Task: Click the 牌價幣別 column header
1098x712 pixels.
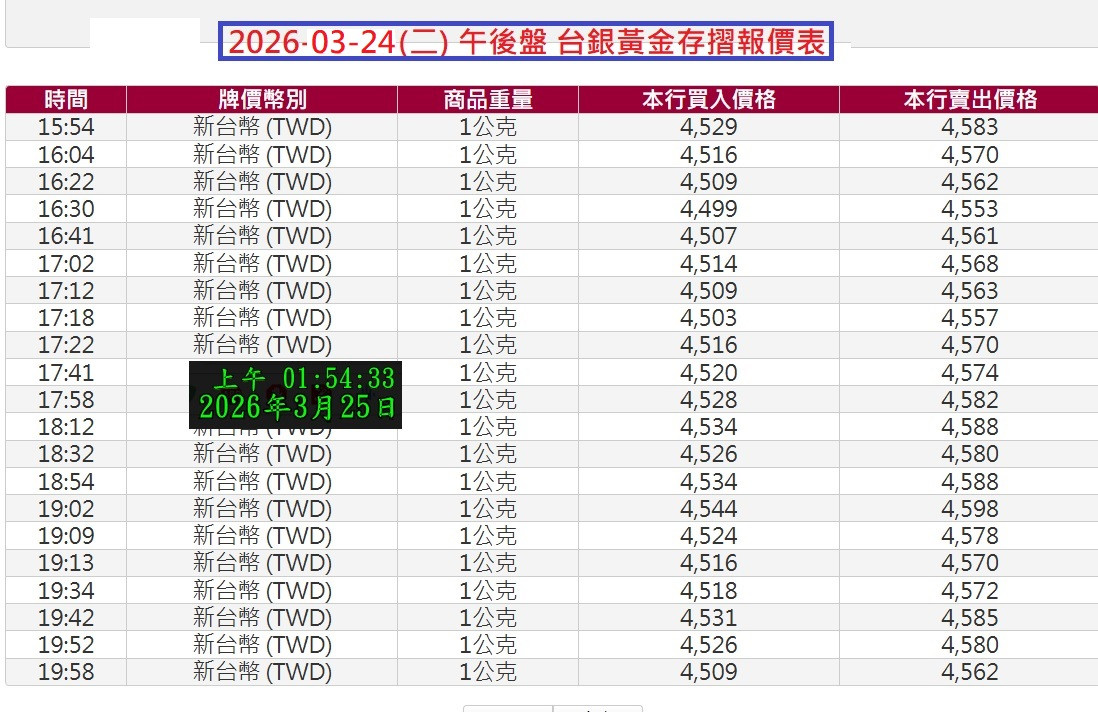Action: [262, 99]
